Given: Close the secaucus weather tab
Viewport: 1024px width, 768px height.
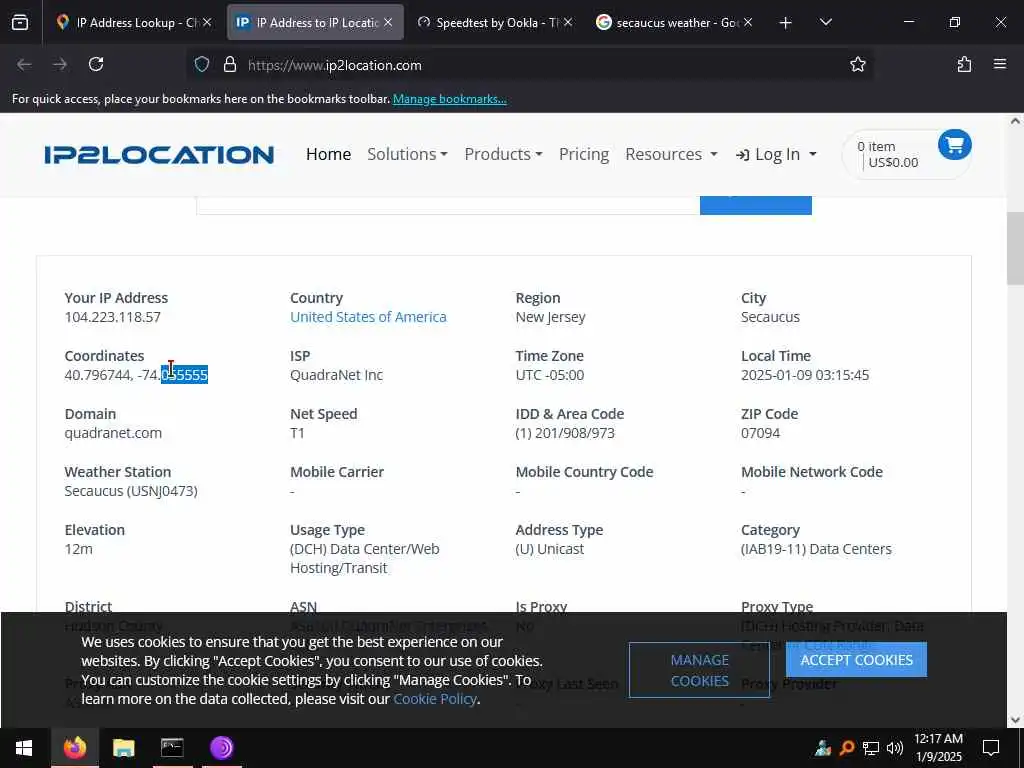Looking at the screenshot, I should tap(748, 23).
